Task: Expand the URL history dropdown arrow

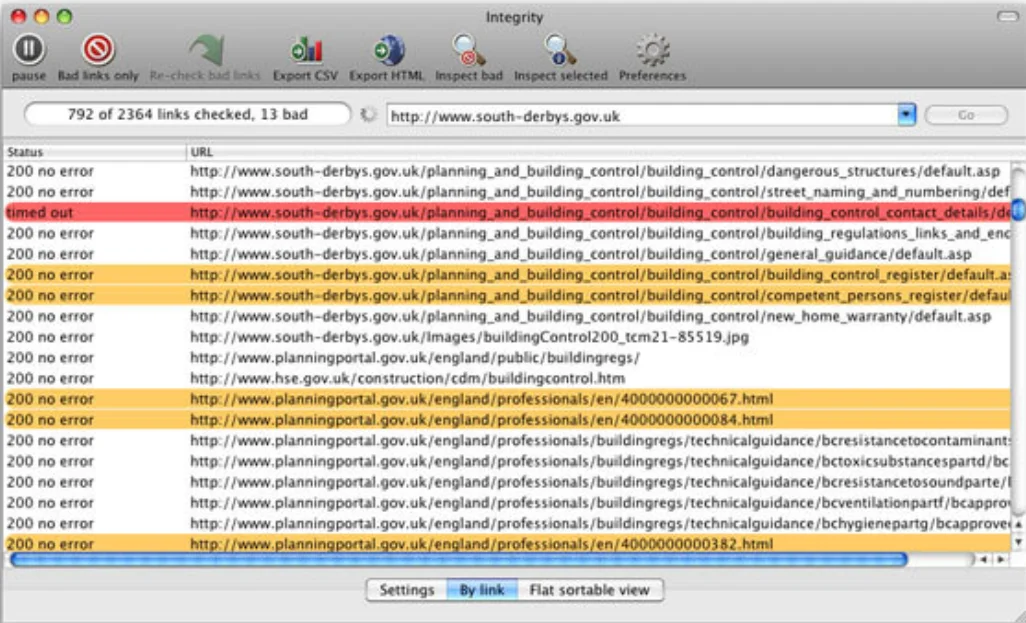Action: [906, 115]
